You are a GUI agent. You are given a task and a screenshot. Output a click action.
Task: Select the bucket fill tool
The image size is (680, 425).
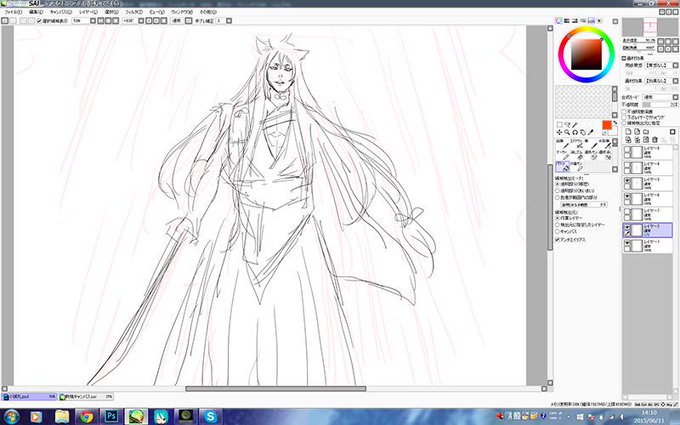(562, 167)
